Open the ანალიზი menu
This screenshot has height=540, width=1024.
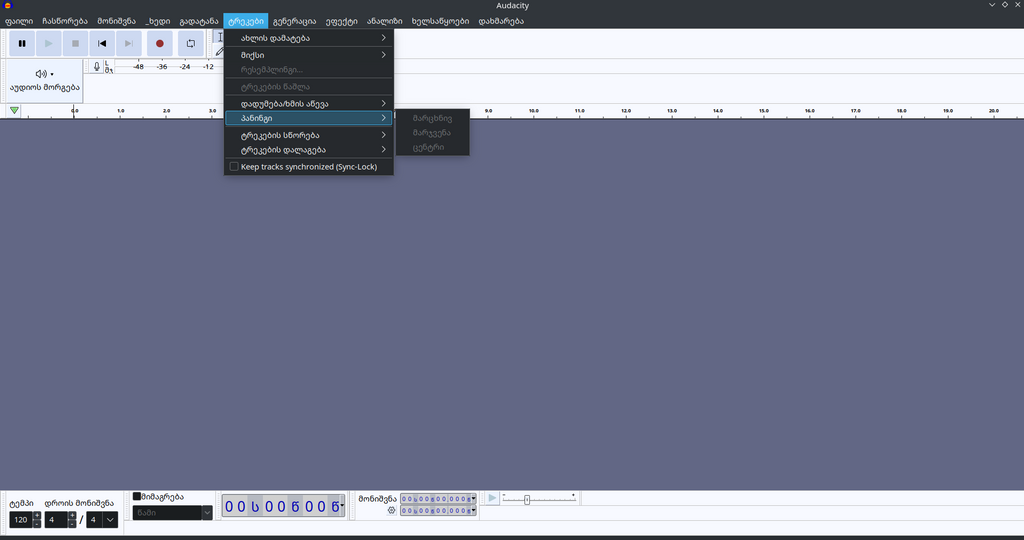(x=385, y=21)
